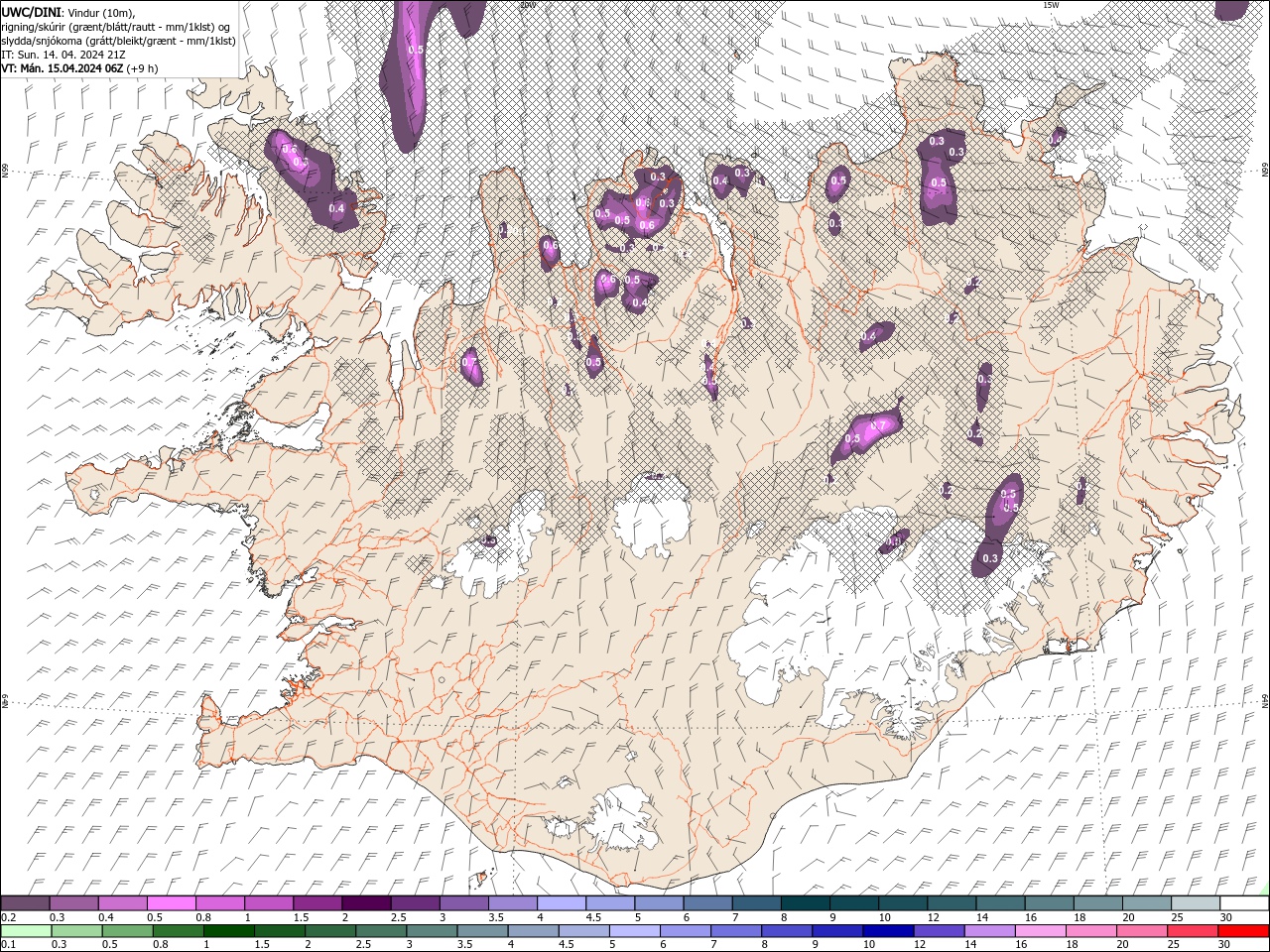Pick the white 30 swatch in the upper legend

point(1244,903)
